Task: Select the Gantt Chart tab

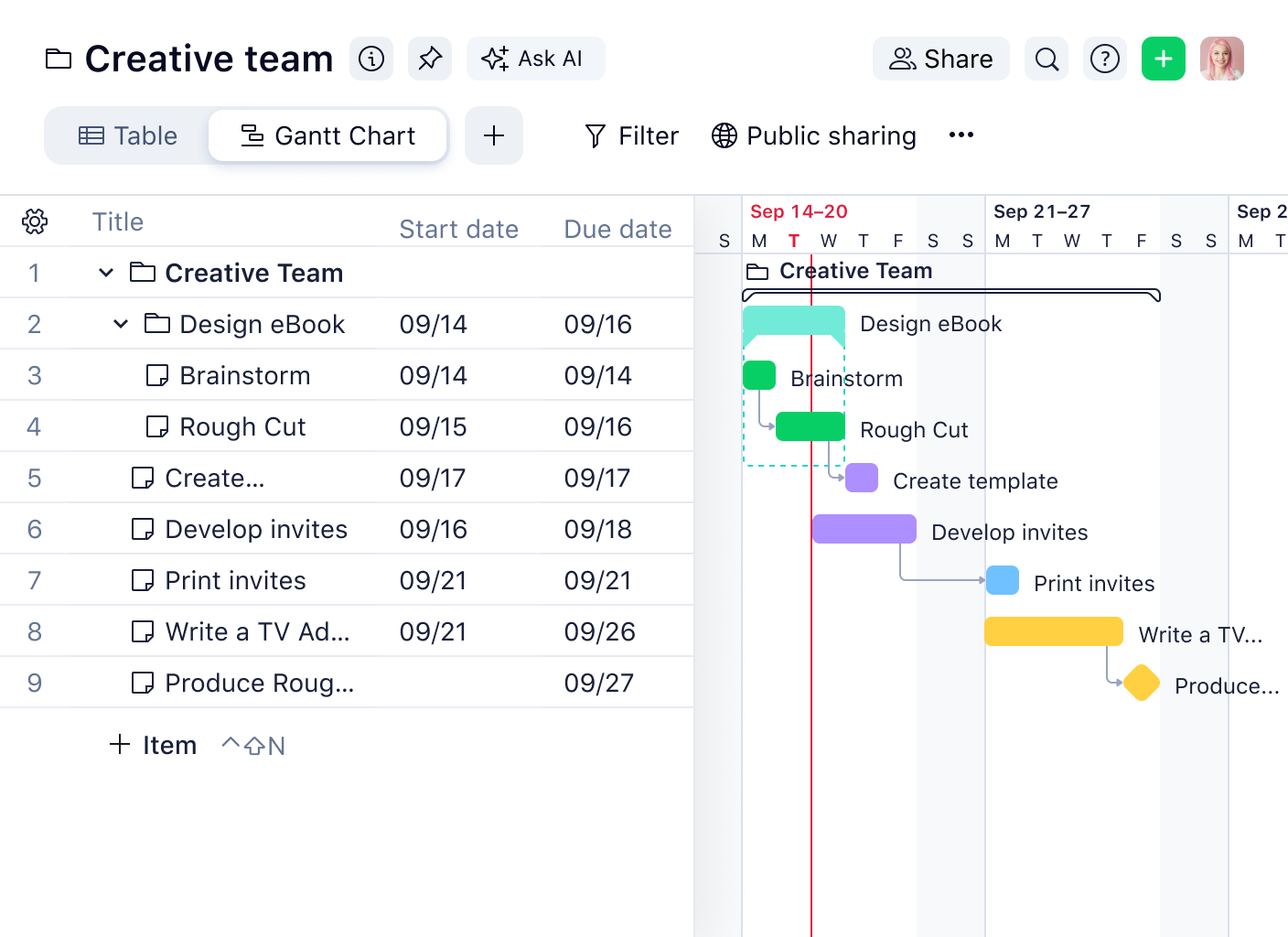Action: point(327,135)
